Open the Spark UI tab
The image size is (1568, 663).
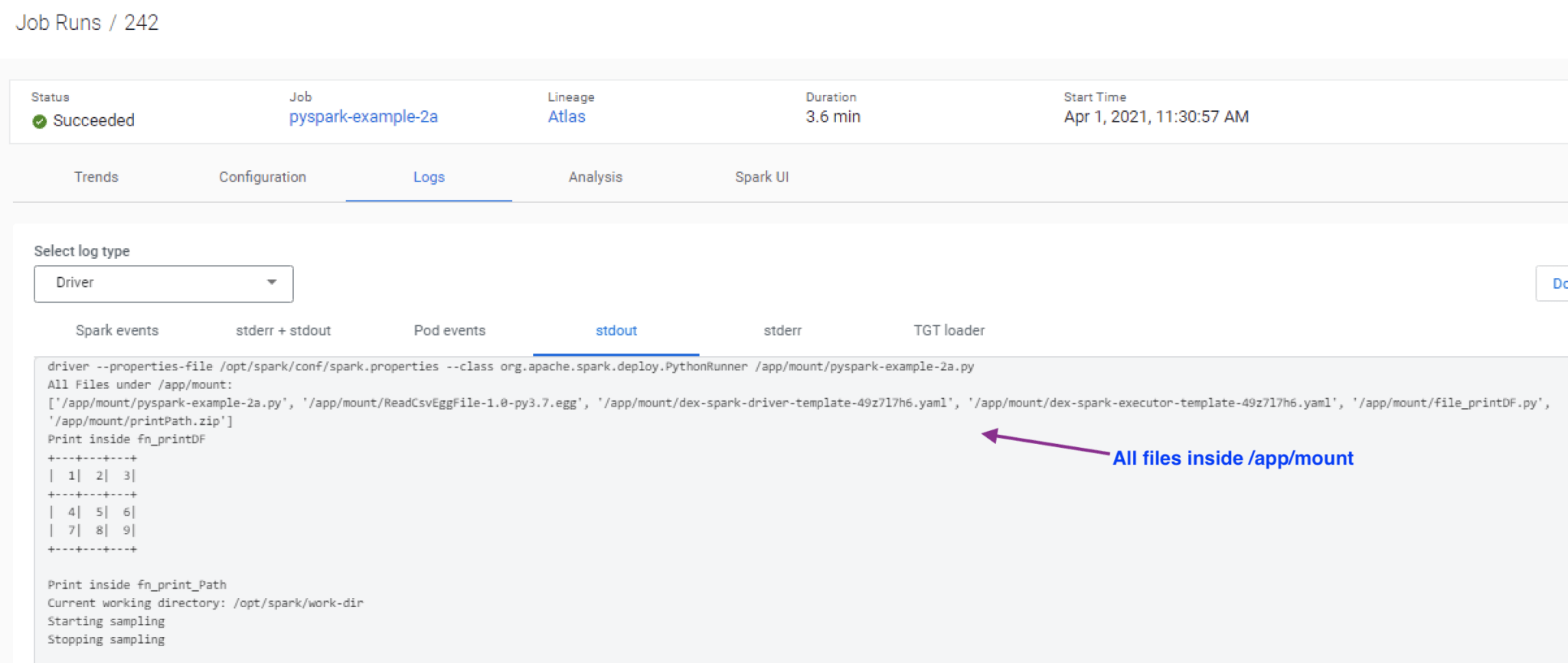point(761,177)
